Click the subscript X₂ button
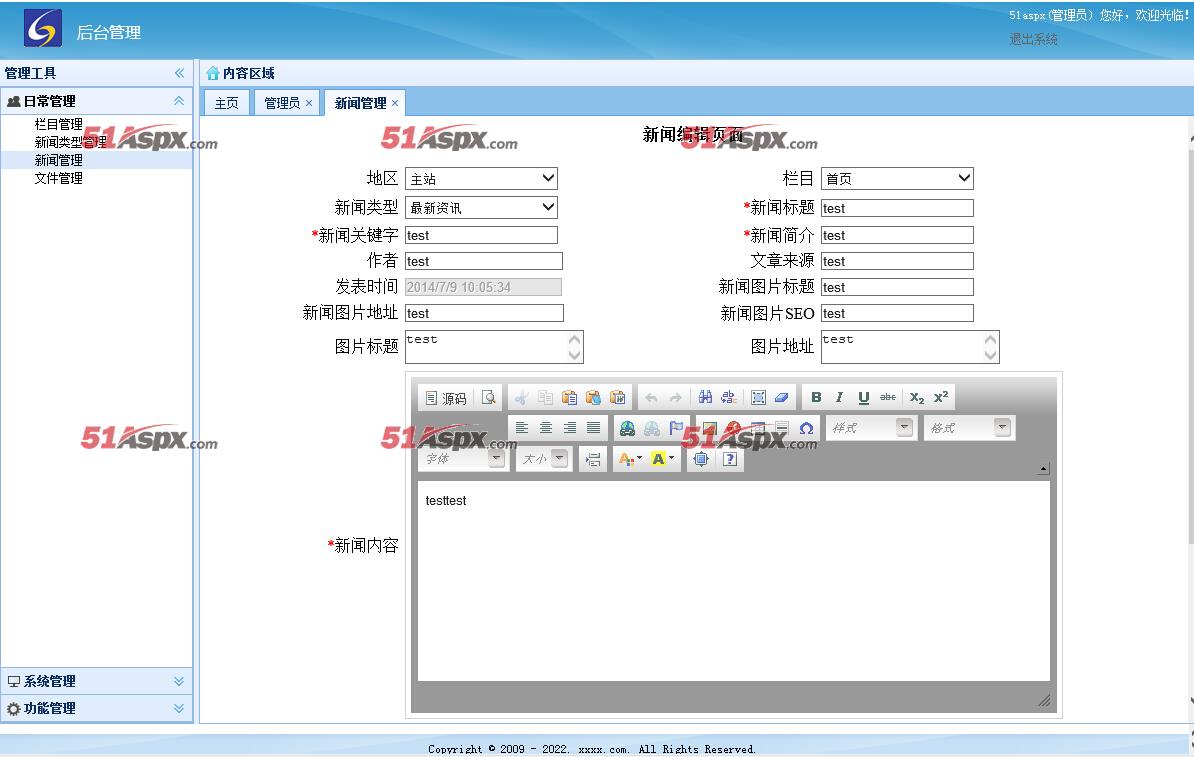The height and width of the screenshot is (757, 1194). coord(916,398)
